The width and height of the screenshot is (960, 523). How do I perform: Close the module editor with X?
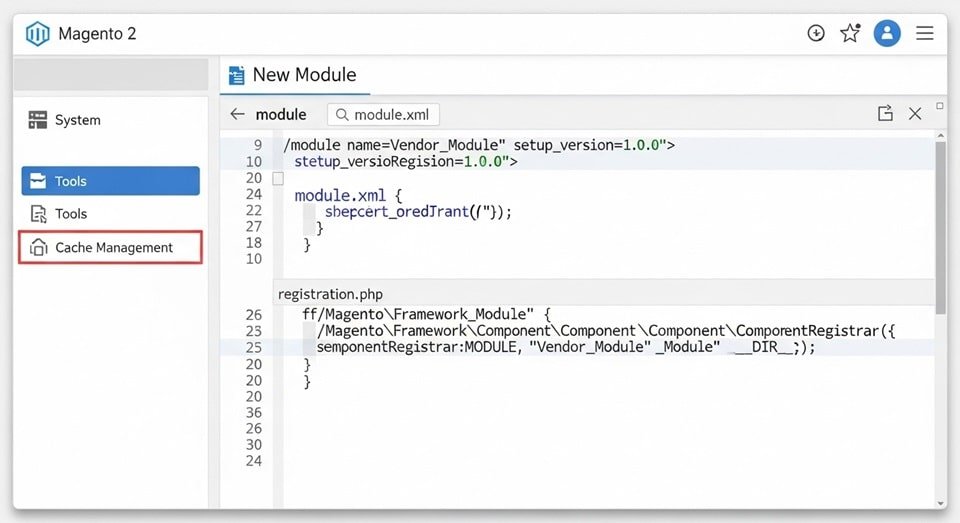point(915,114)
